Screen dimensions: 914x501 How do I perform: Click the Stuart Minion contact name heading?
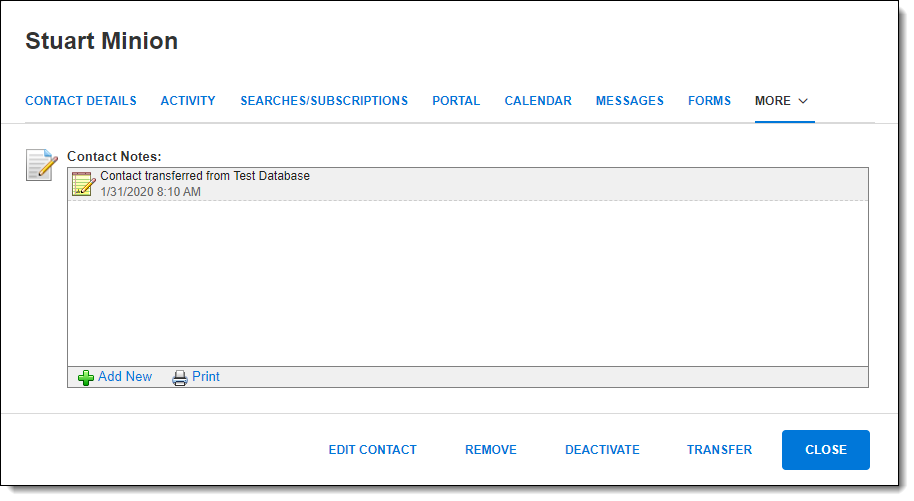coord(101,41)
